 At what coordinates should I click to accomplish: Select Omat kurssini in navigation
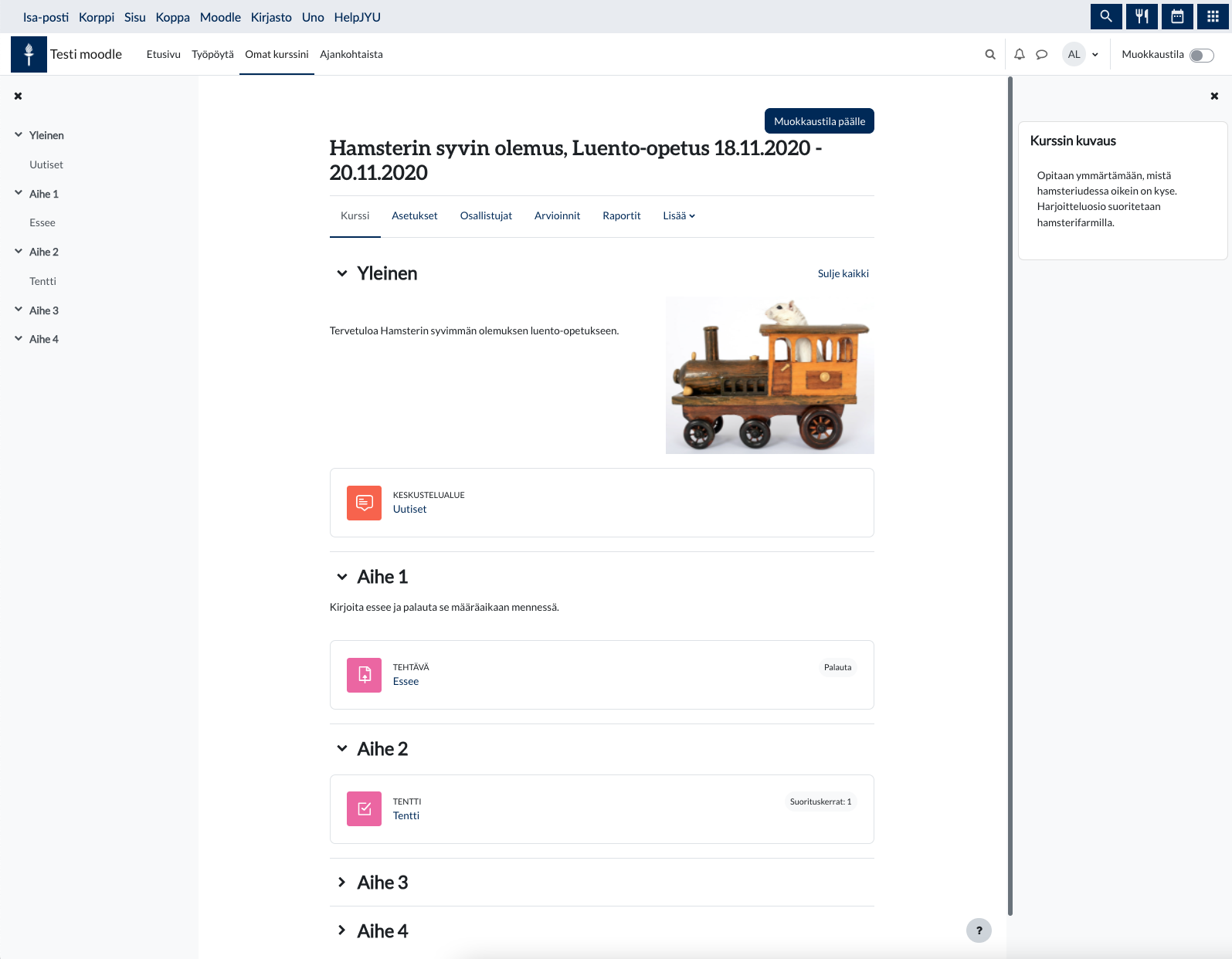tap(277, 54)
